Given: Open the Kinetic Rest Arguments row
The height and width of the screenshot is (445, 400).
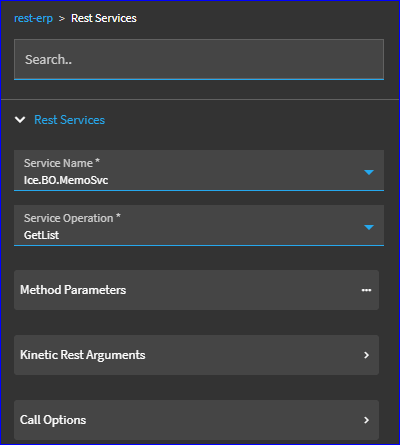Looking at the screenshot, I should click(196, 355).
